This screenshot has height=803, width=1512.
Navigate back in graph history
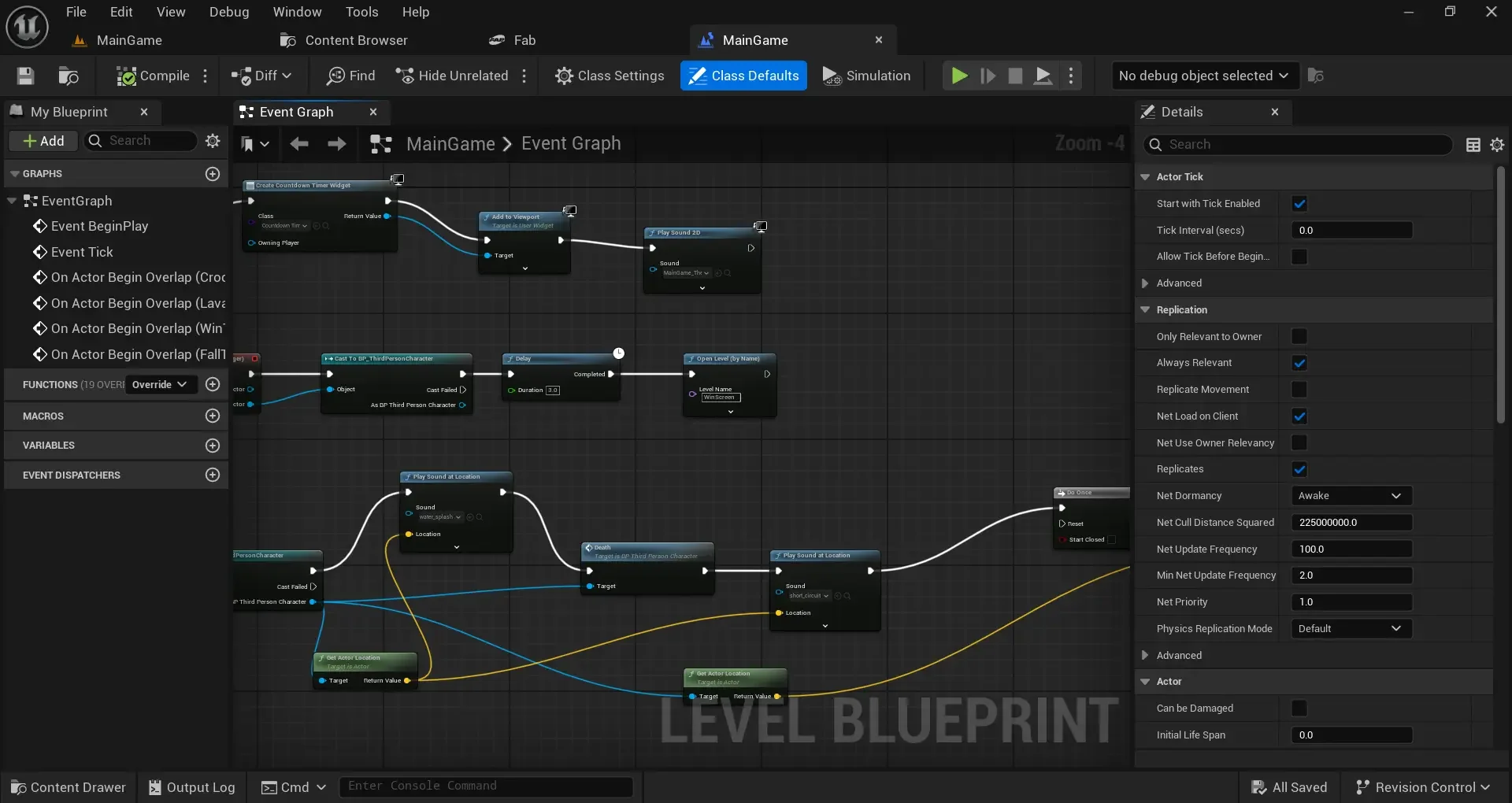tap(299, 144)
